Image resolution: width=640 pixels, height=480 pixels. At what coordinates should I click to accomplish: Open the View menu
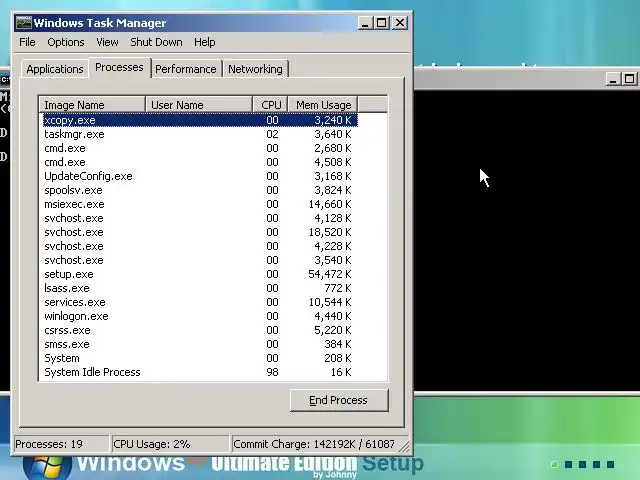pyautogui.click(x=107, y=42)
